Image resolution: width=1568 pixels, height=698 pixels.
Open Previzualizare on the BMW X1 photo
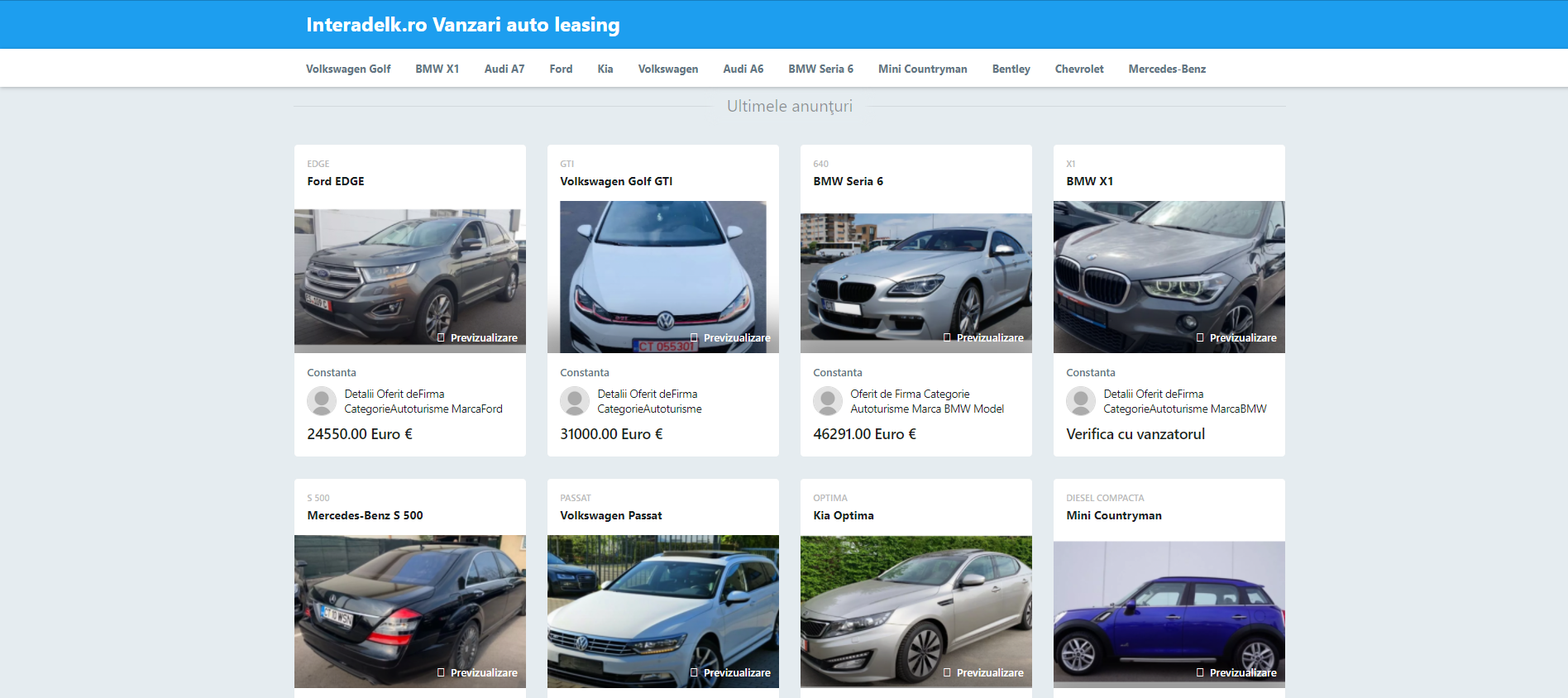click(1236, 337)
